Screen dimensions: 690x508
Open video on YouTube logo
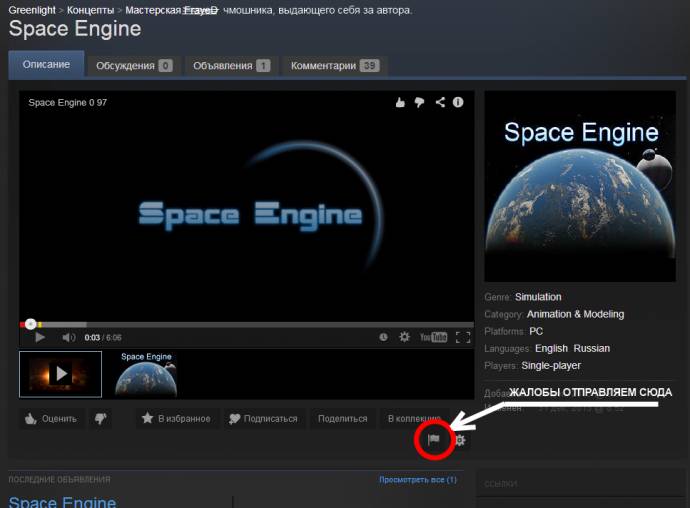[x=433, y=337]
